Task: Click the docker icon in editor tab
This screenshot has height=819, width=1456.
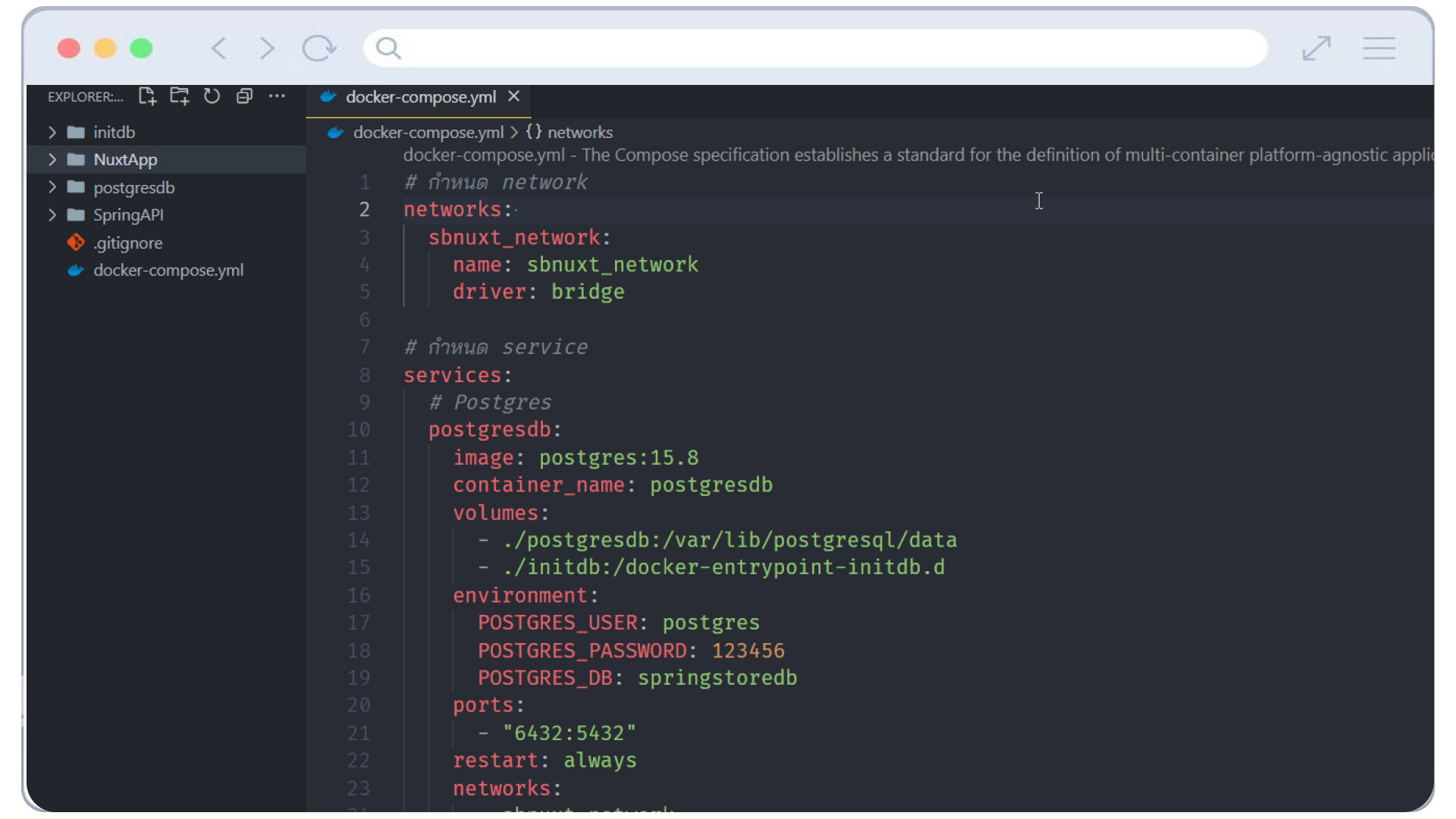Action: 328,96
